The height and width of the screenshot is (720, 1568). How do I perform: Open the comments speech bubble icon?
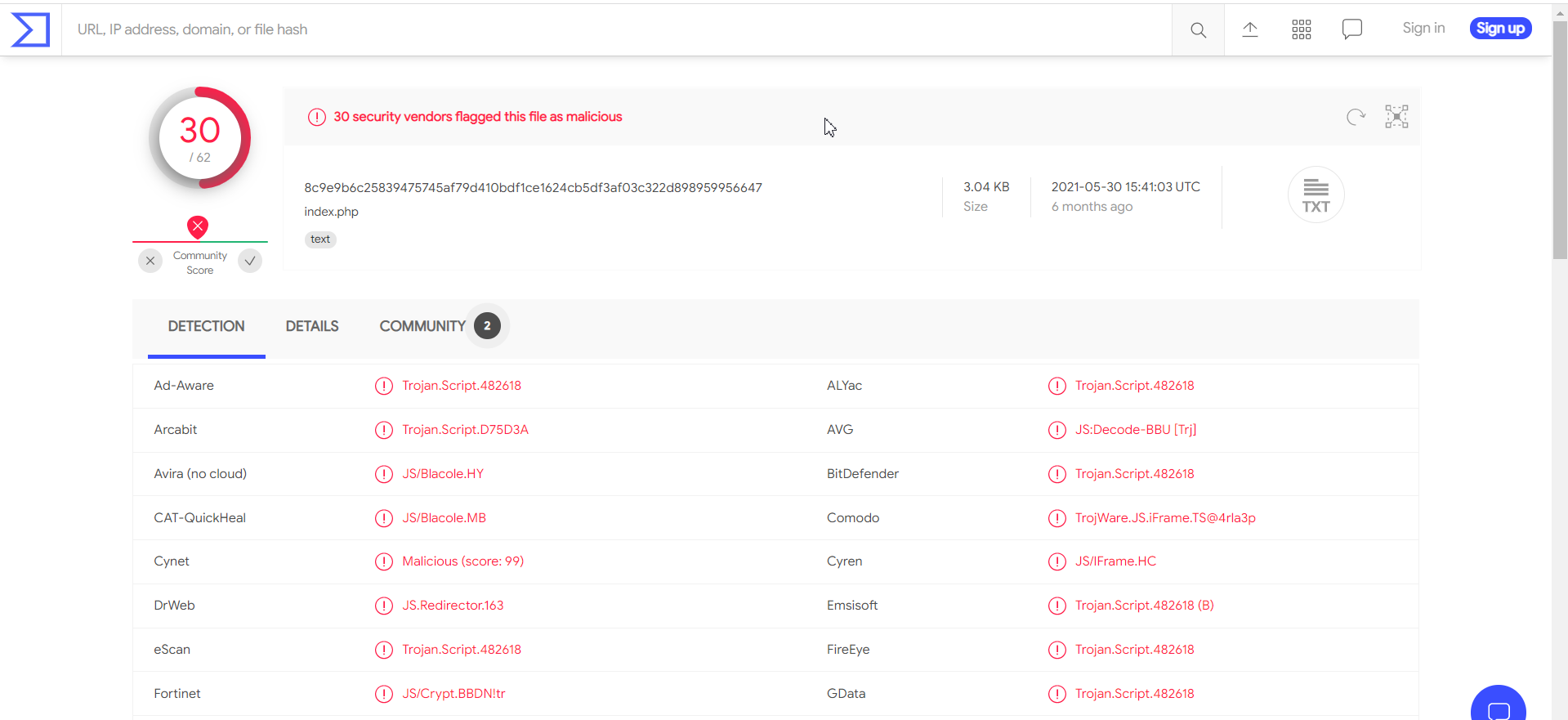point(1352,29)
